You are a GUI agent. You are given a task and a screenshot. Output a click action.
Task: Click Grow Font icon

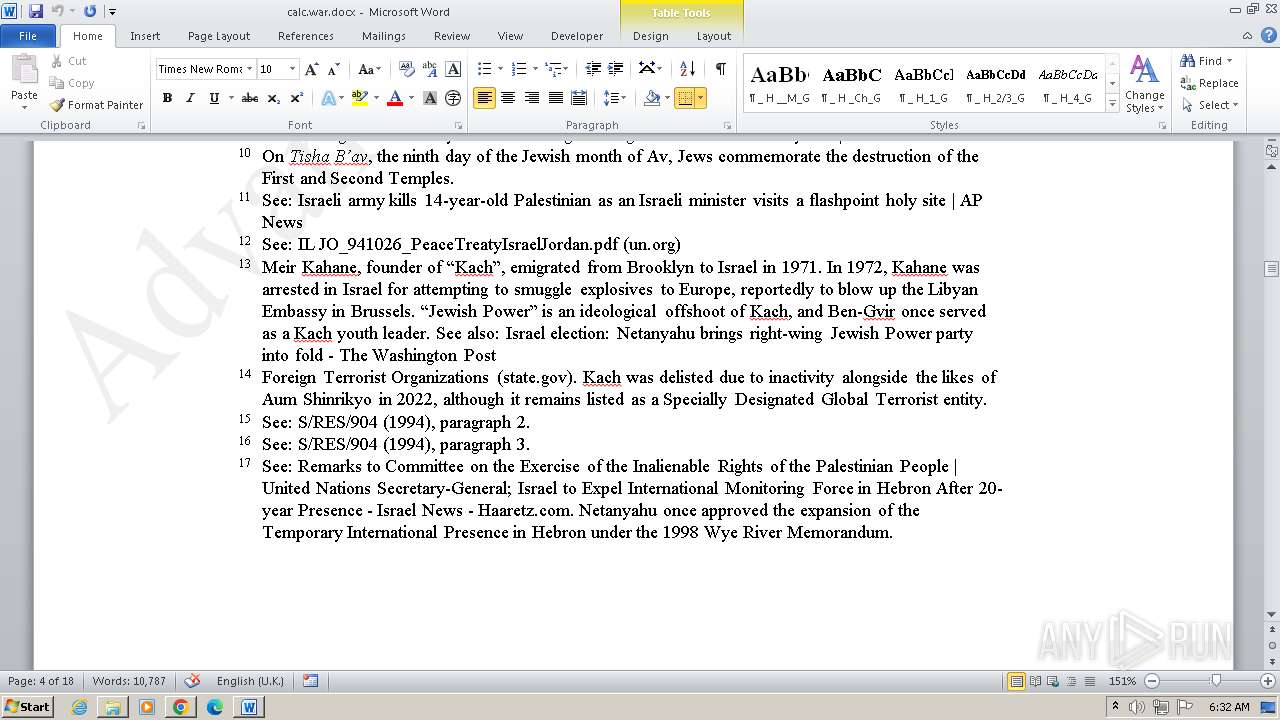click(312, 69)
